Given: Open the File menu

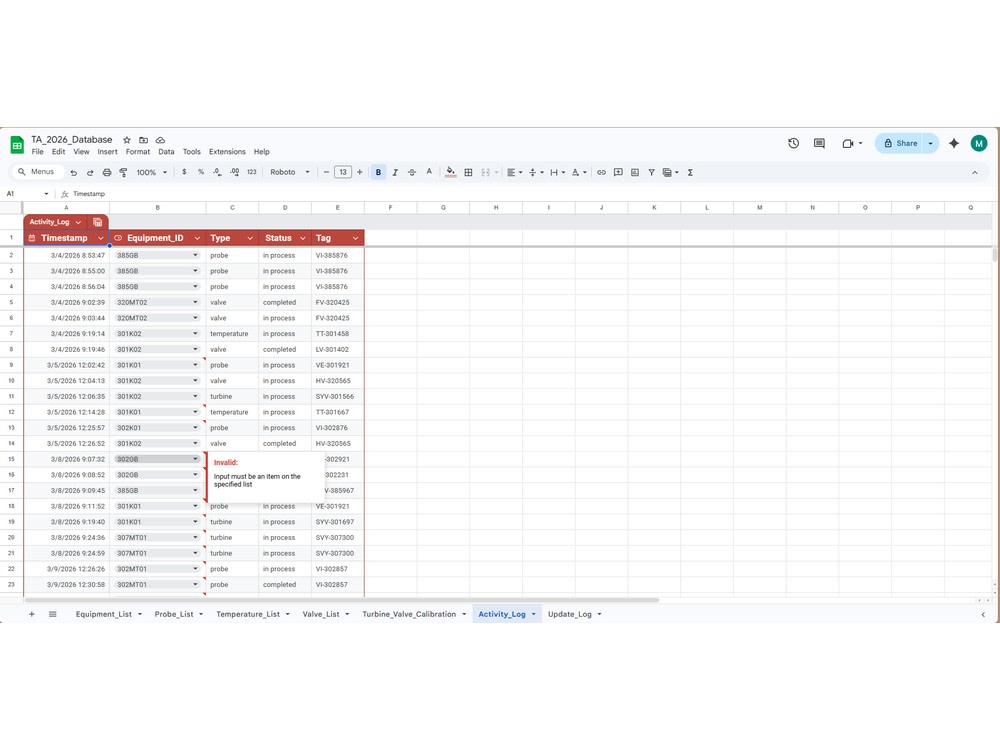Looking at the screenshot, I should 38,152.
